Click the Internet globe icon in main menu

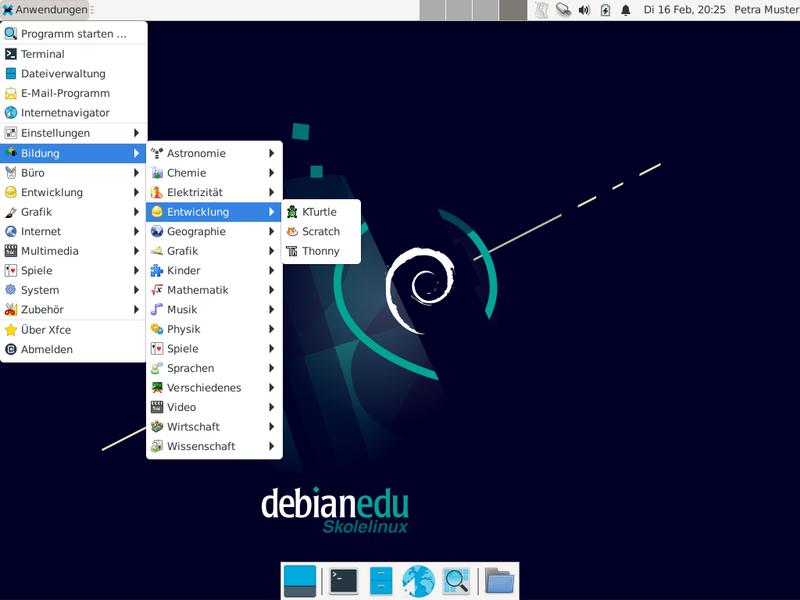(x=11, y=231)
